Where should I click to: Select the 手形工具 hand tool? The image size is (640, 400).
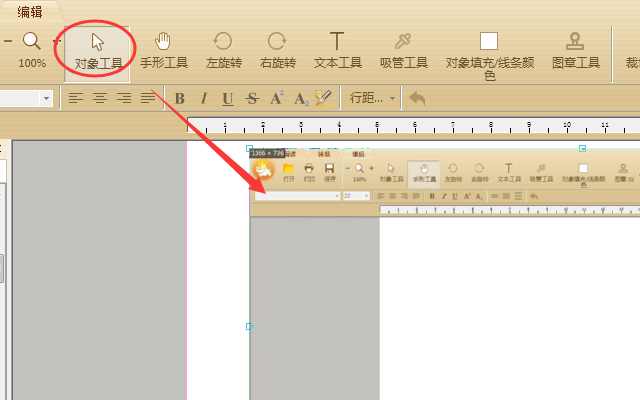[x=163, y=52]
